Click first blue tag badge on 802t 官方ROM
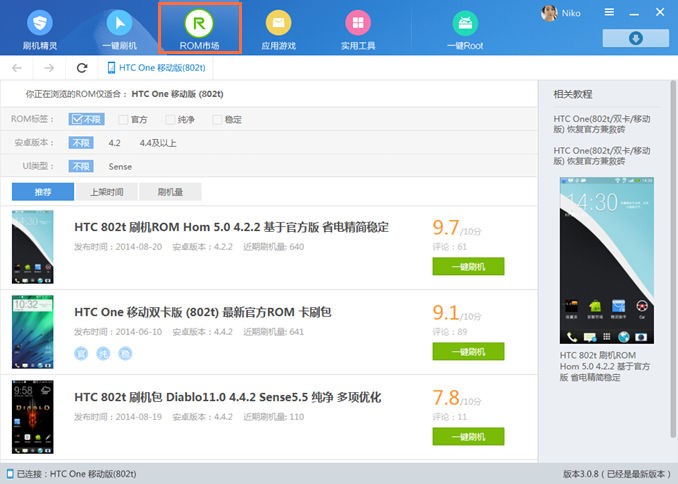 coord(81,353)
